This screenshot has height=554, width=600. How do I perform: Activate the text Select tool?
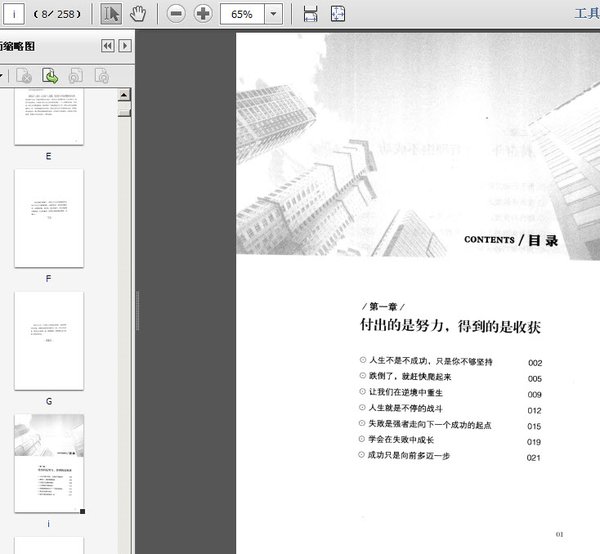pos(111,14)
